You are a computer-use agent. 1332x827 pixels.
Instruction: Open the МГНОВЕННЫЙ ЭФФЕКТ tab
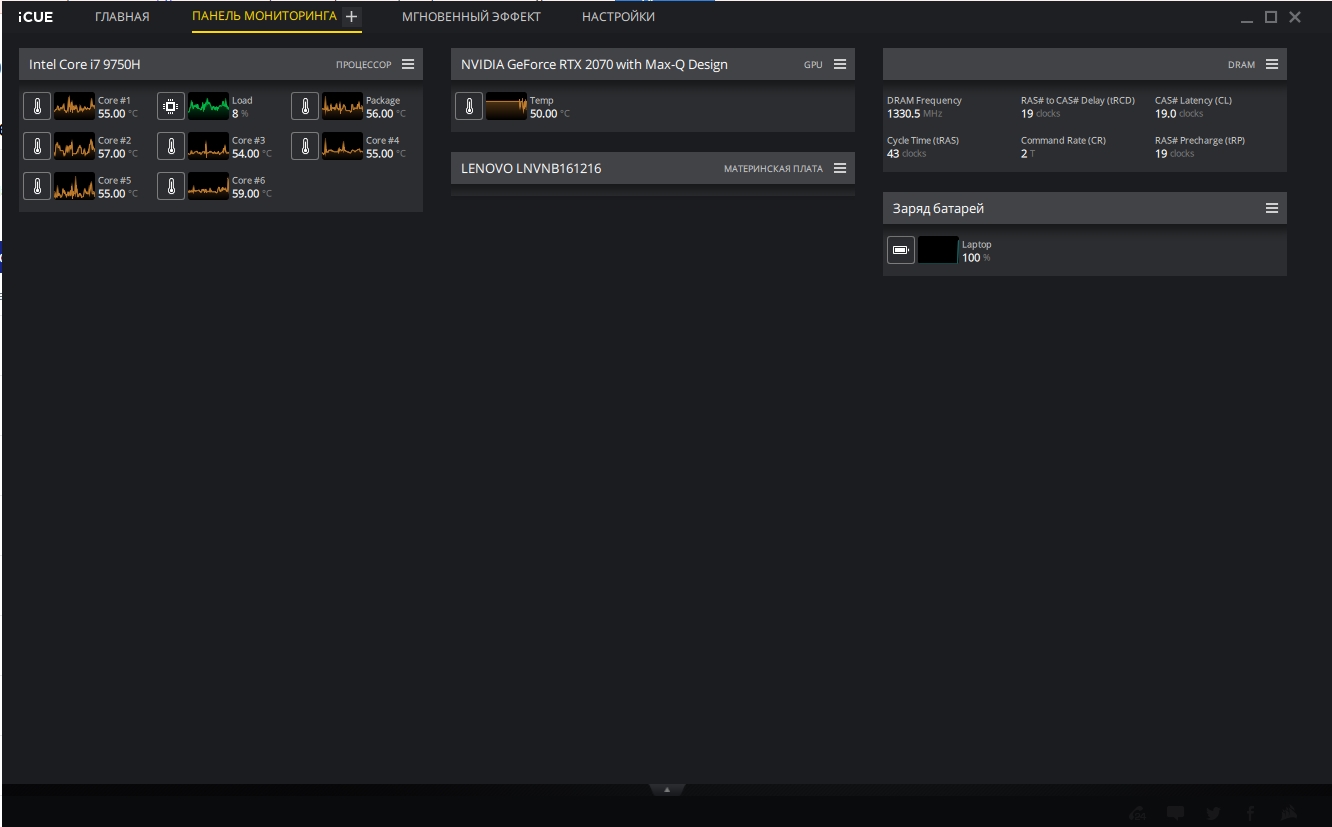point(471,17)
